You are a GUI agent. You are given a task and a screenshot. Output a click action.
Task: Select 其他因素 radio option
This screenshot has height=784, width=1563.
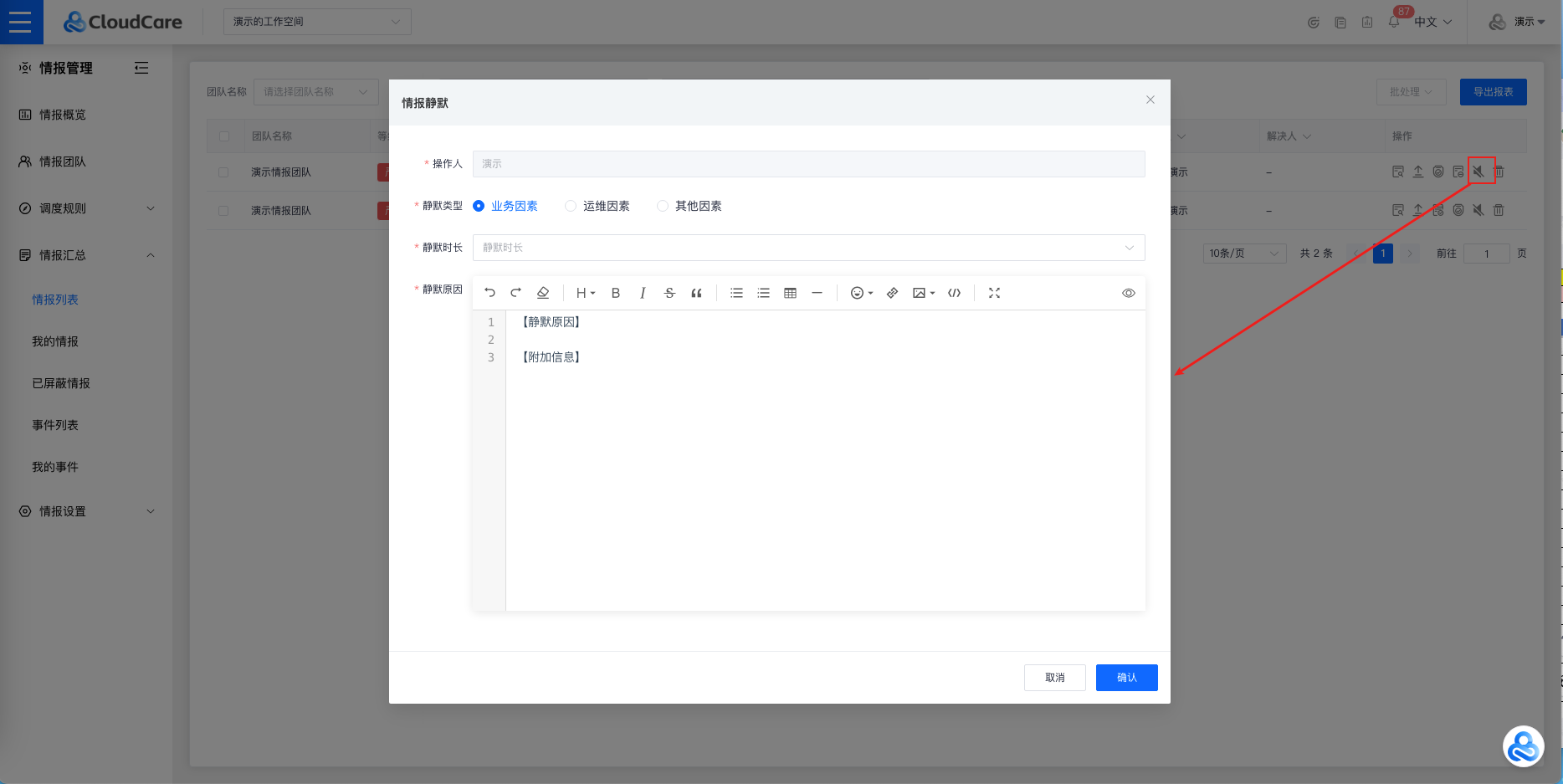[663, 206]
